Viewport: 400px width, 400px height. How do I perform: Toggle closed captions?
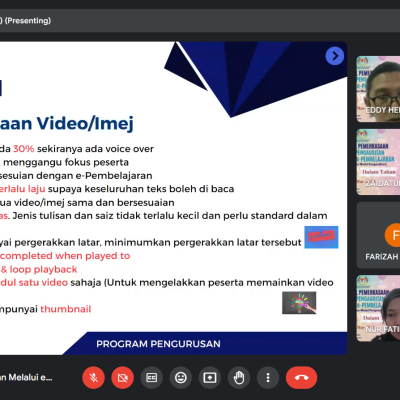(x=152, y=378)
